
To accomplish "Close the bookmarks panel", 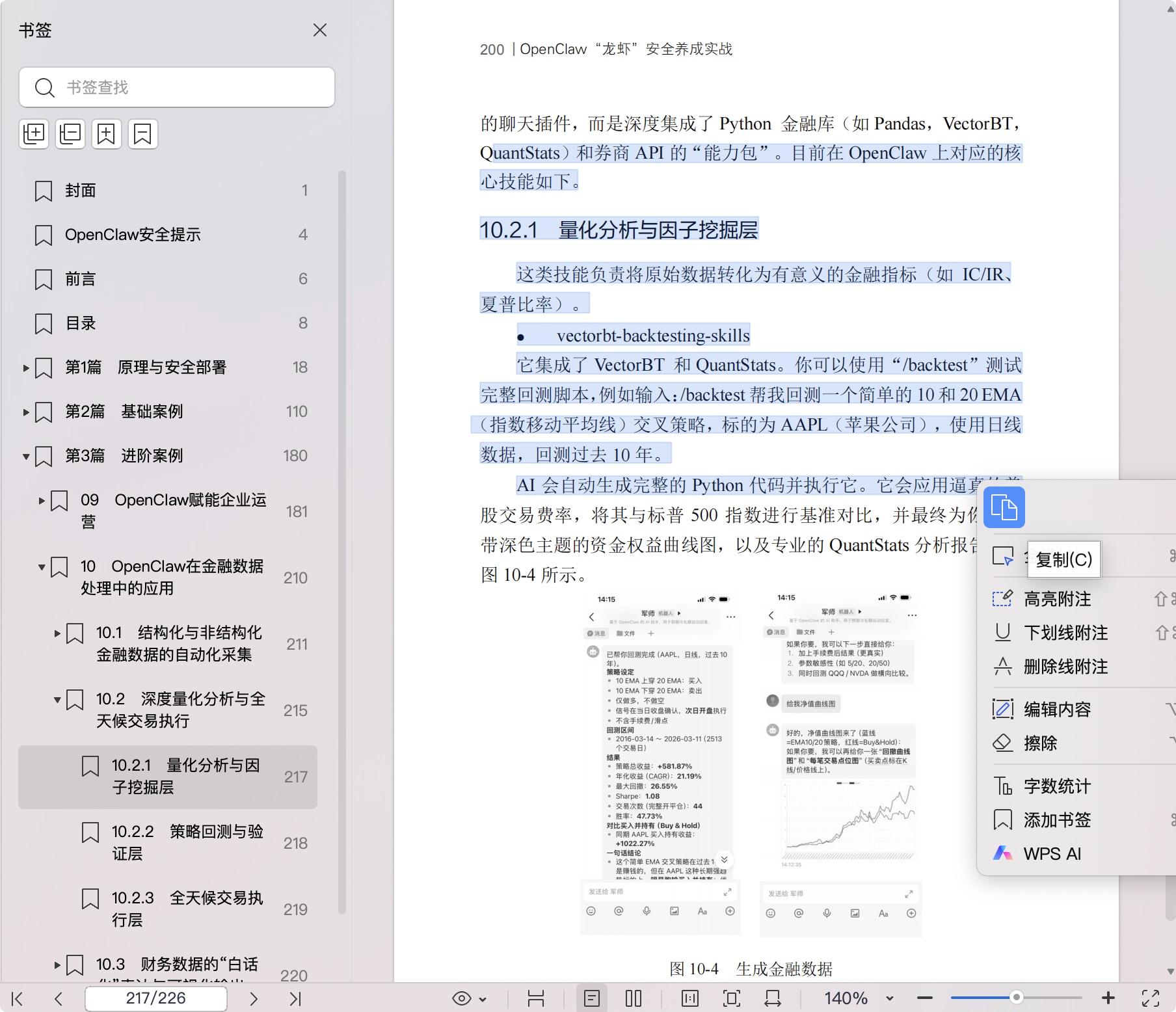I will tap(319, 30).
